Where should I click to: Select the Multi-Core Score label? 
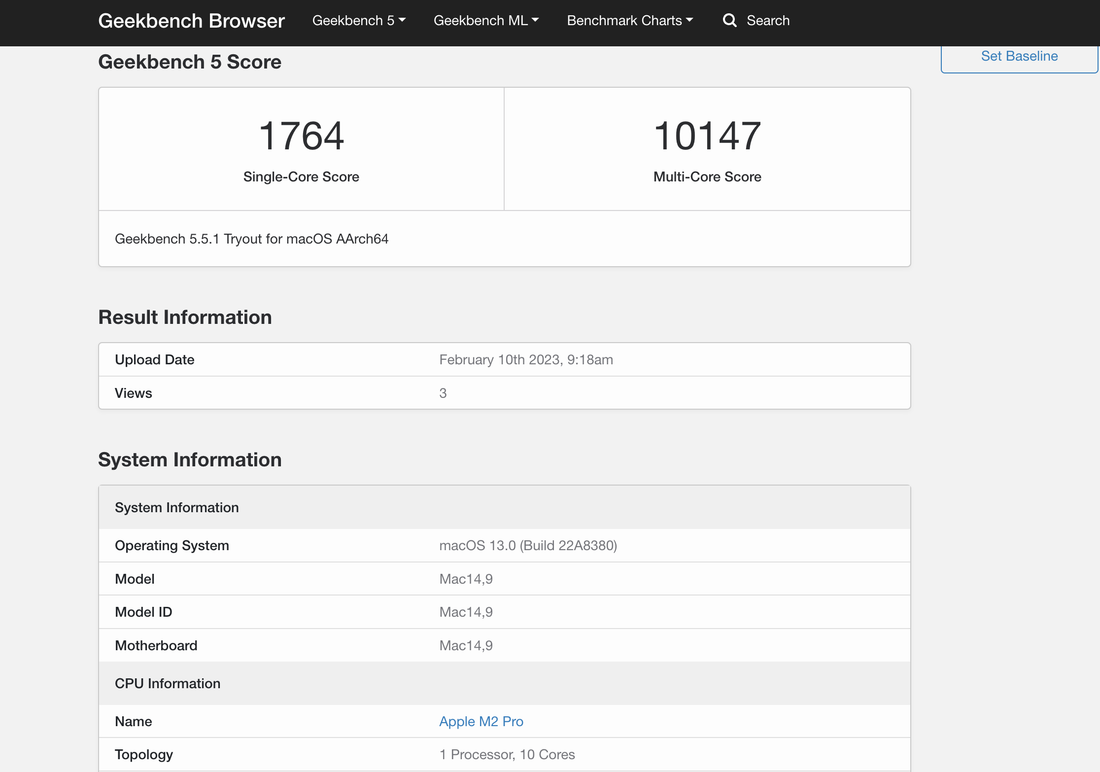tap(707, 177)
